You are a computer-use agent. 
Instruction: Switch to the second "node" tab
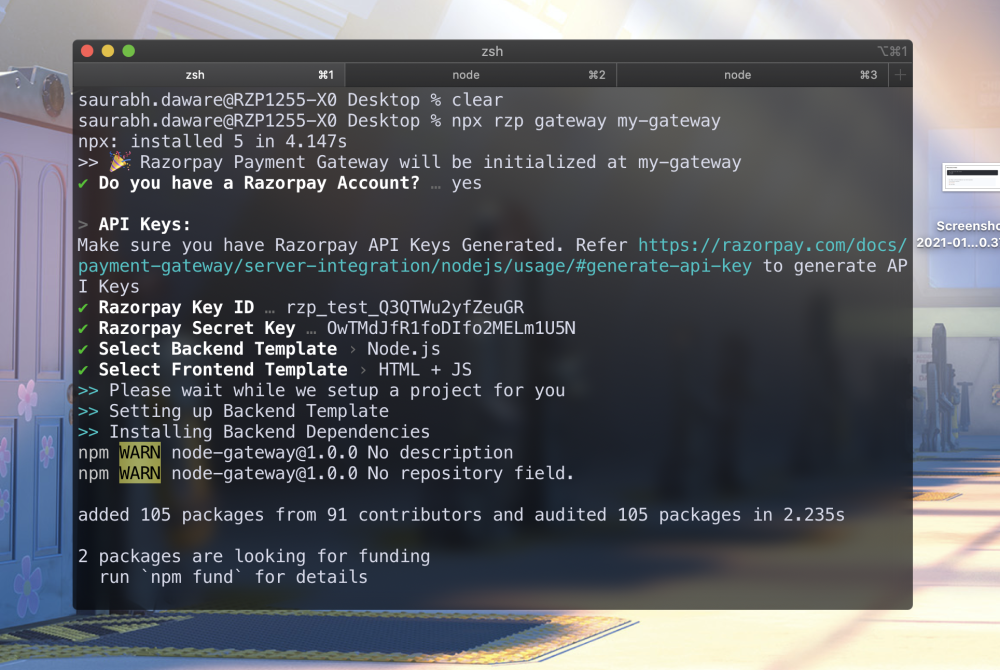pyautogui.click(x=737, y=74)
